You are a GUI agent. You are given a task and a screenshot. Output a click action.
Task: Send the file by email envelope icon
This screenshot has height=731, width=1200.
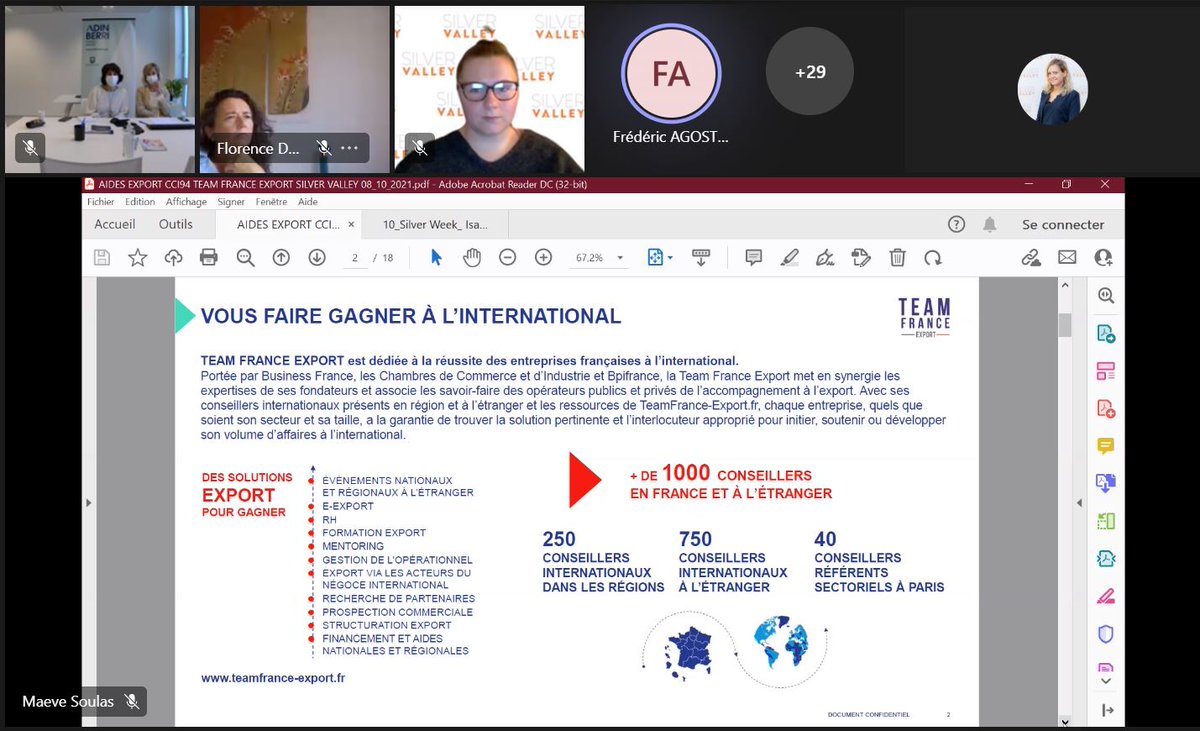[x=1067, y=257]
